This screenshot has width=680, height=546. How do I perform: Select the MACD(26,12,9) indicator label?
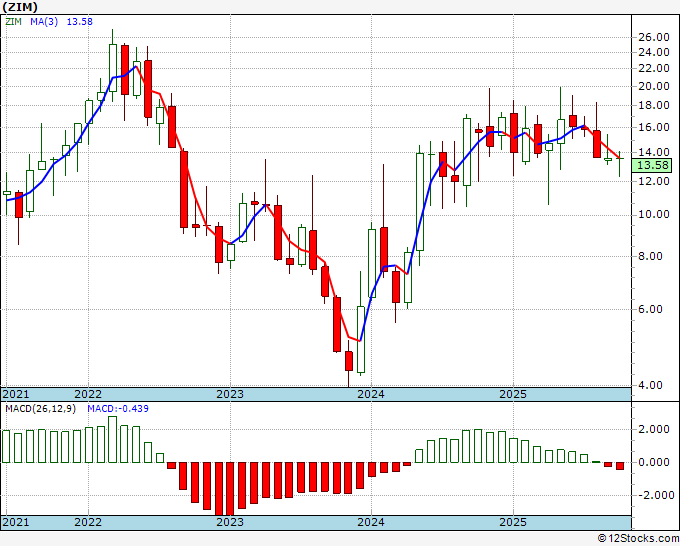[40, 409]
